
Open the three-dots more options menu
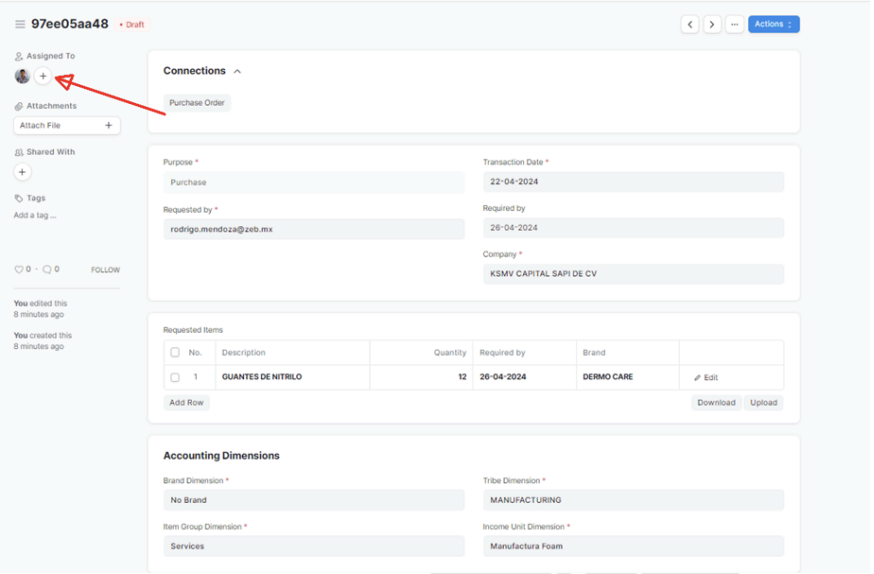pyautogui.click(x=735, y=24)
